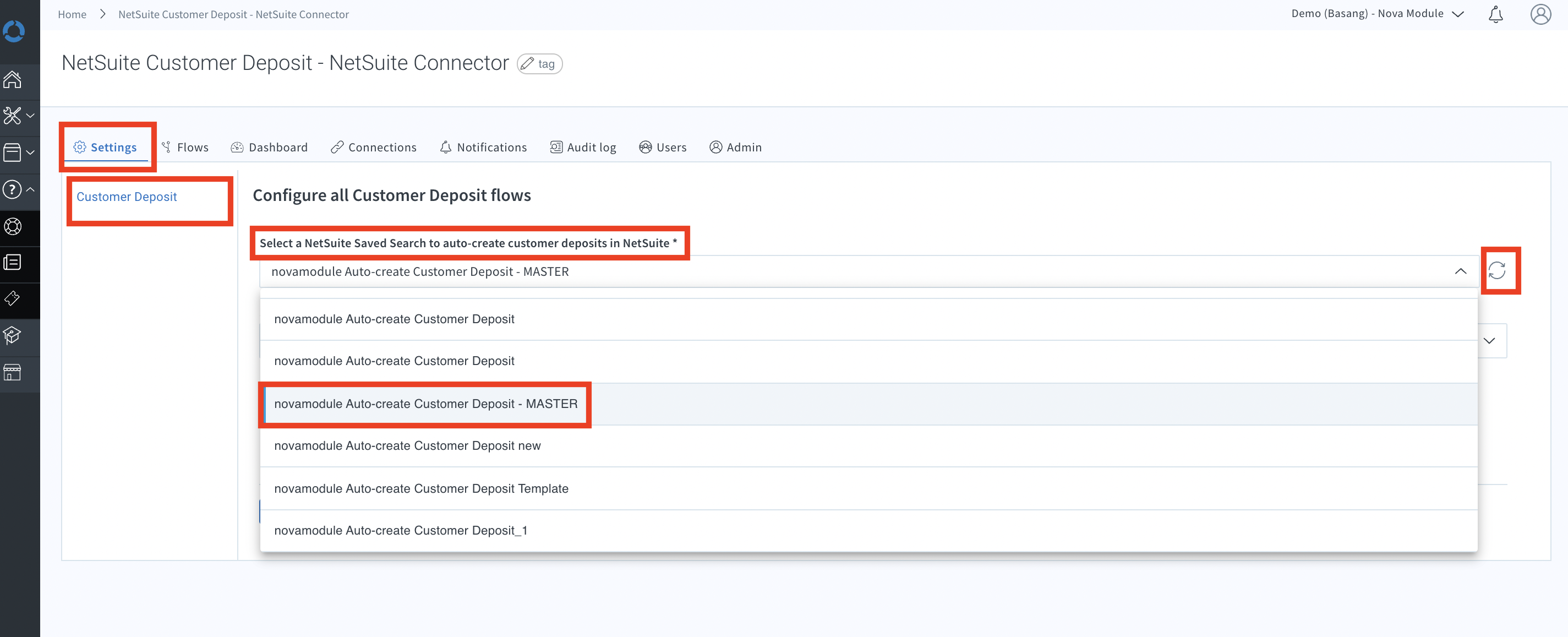Expand the Resources submenu chevron in the sidebar
Image resolution: width=1568 pixels, height=637 pixels.
tap(30, 153)
